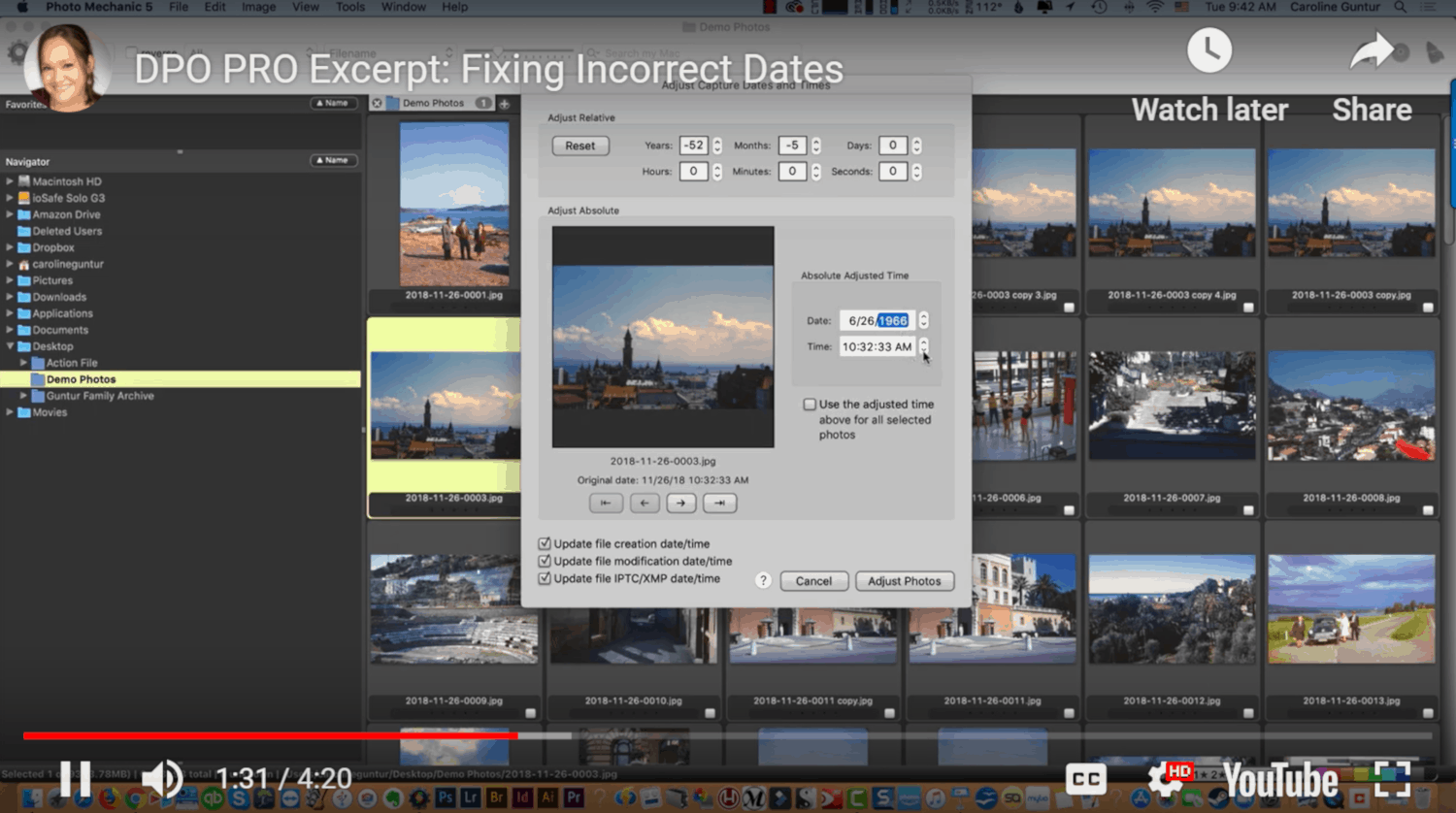Click the Share arrow icon
Image resolution: width=1456 pixels, height=813 pixels.
[x=1372, y=50]
